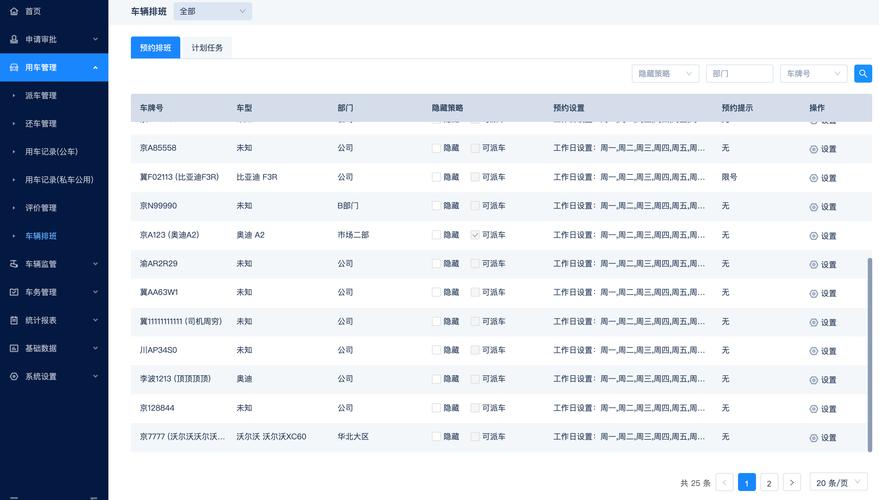Check 可派车 for 冀AA63W1
The image size is (879, 500).
coord(475,292)
